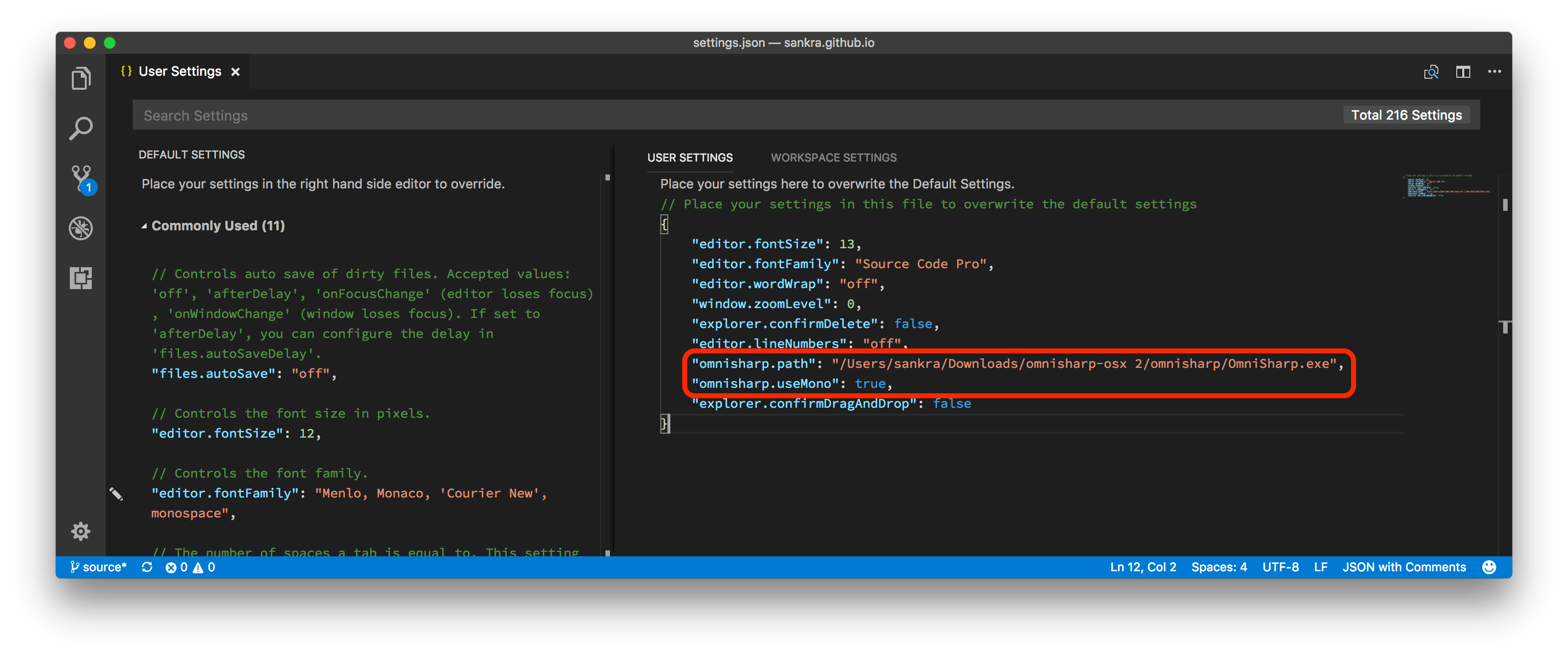
Task: Click "editor.fontSize": 13 in user settings
Action: (x=776, y=244)
